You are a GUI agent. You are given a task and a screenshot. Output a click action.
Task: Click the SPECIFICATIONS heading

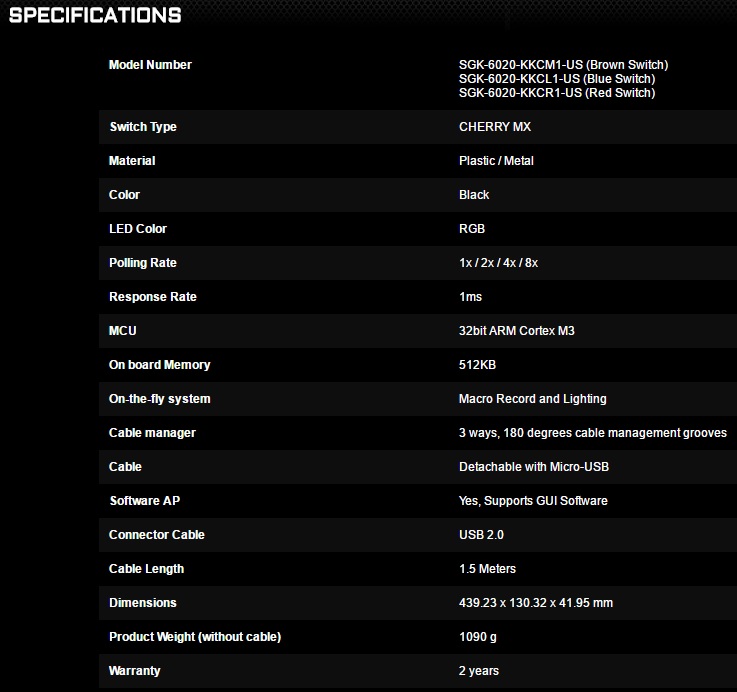pyautogui.click(x=95, y=16)
